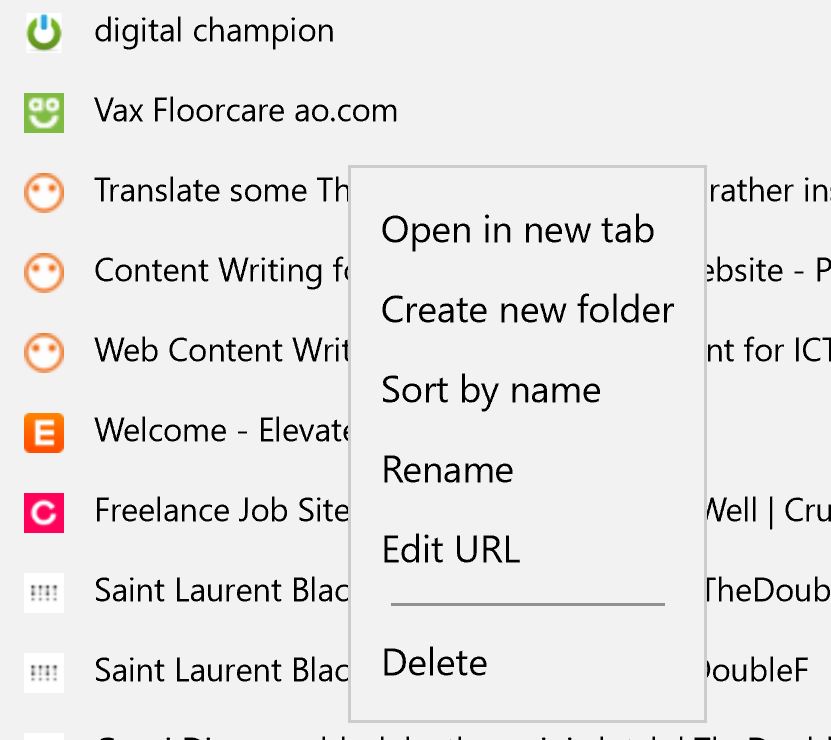Click the orange E Elevate favicon

[44, 433]
